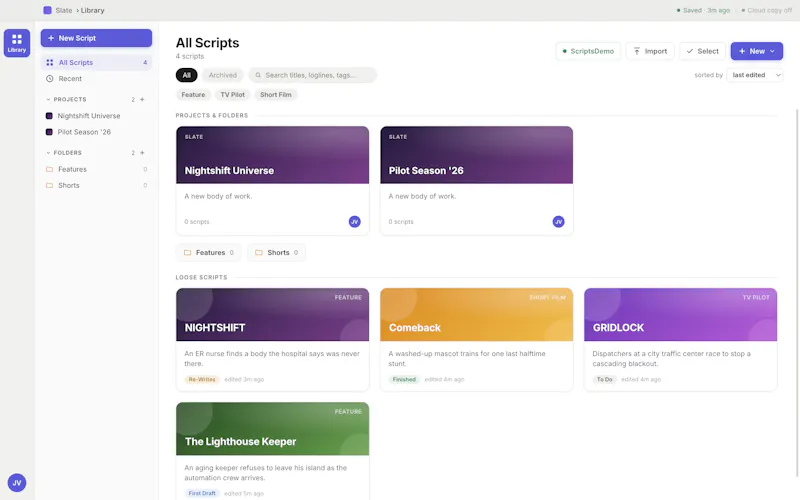Click the Features folder icon in sidebar
800x500 pixels.
click(49, 169)
